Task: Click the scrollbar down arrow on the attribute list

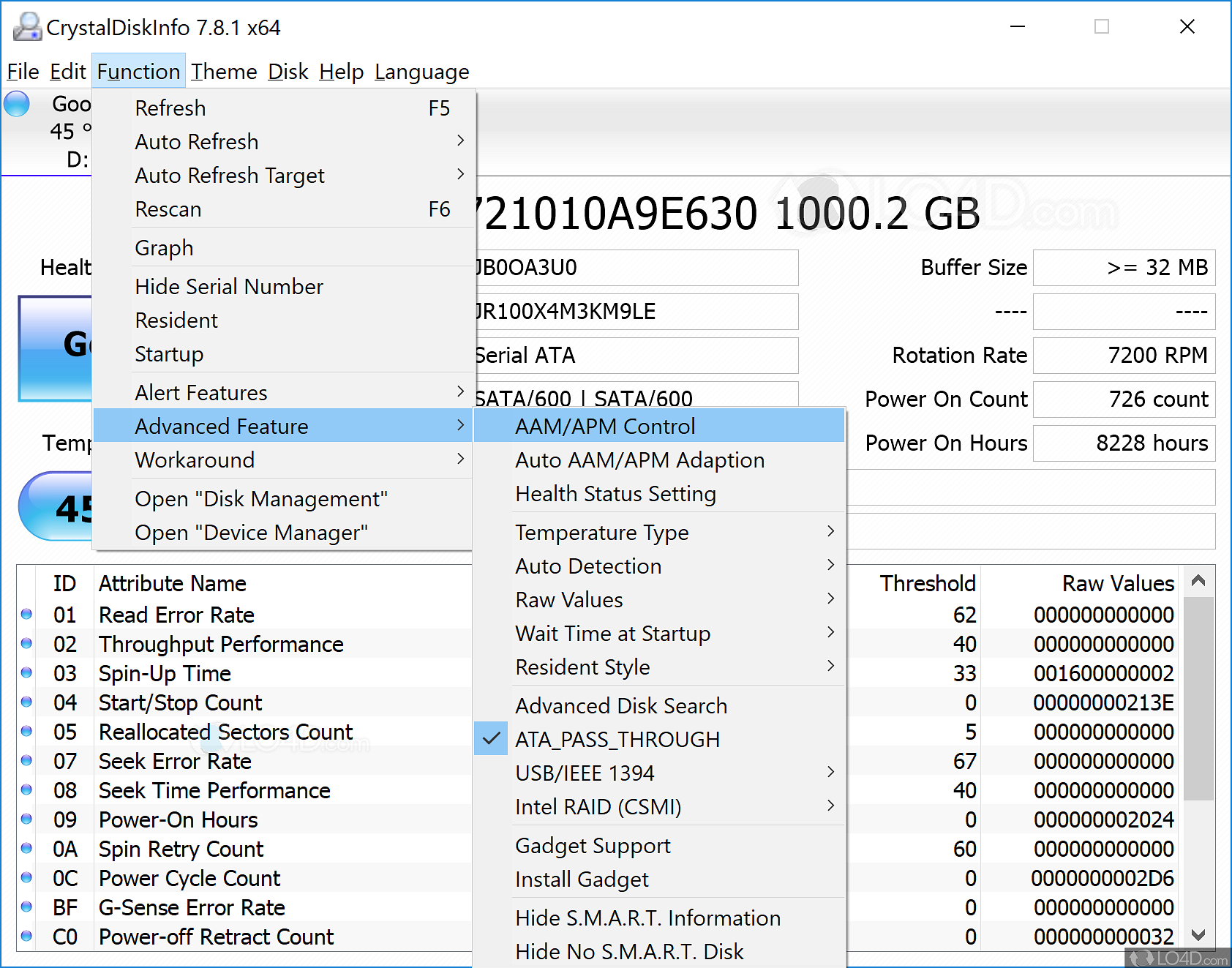Action: [x=1198, y=935]
